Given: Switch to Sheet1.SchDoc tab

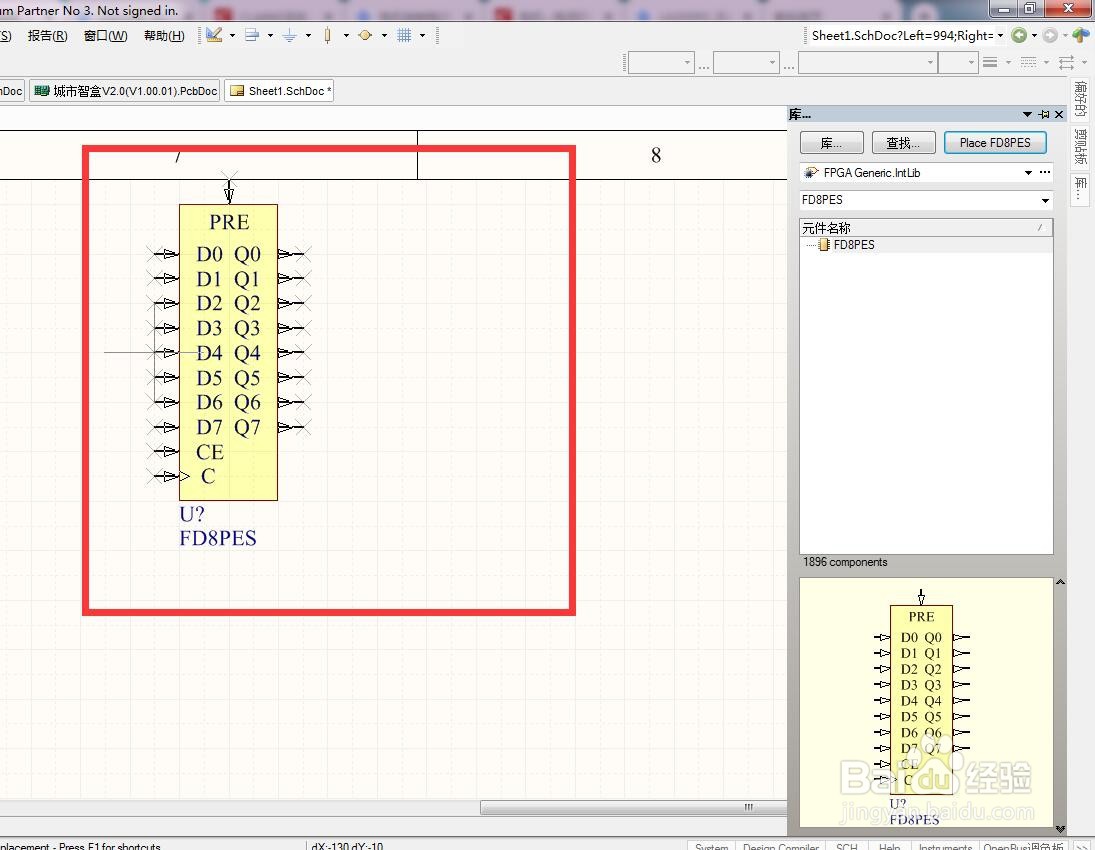Looking at the screenshot, I should tap(279, 91).
